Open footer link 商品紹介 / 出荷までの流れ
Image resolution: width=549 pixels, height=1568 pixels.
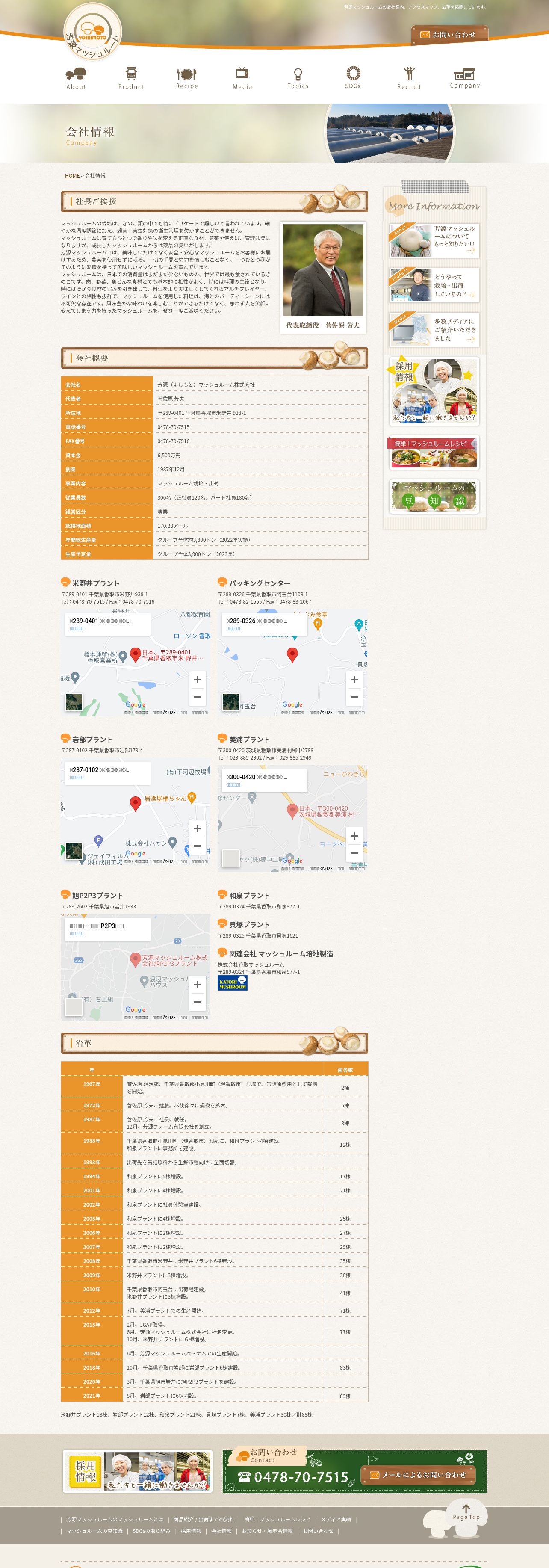203,1519
